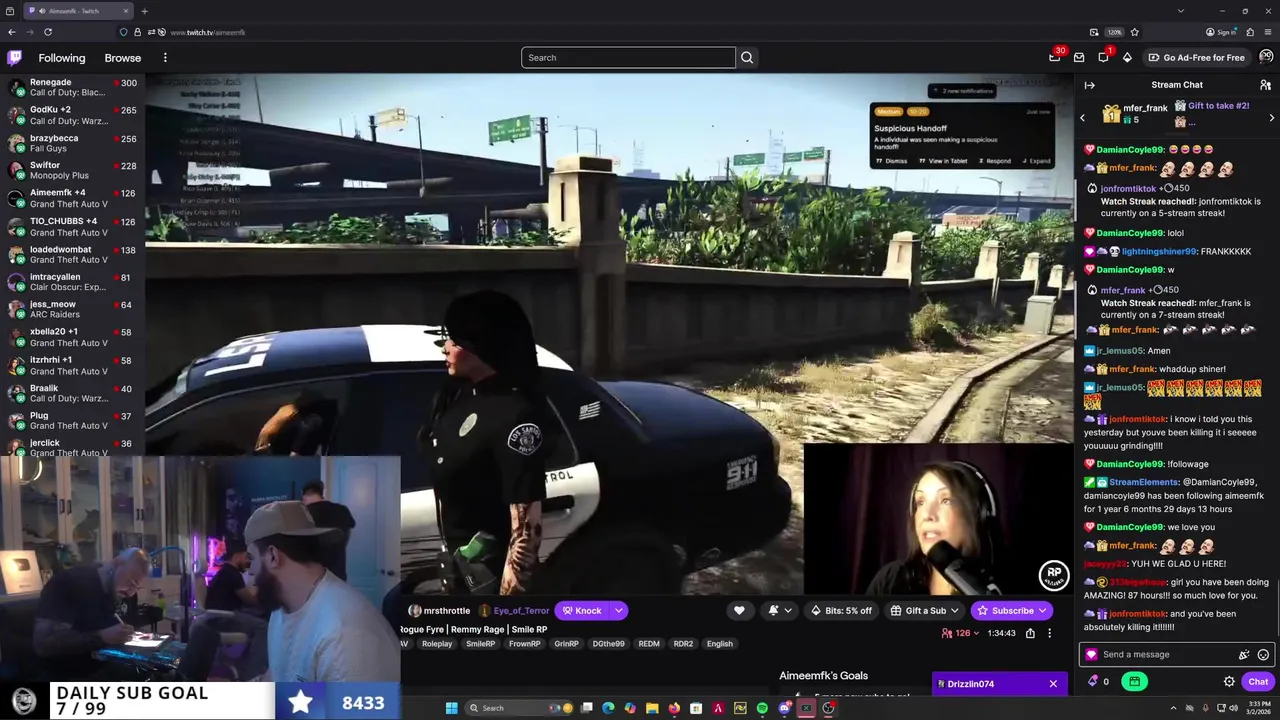Open the emote picker smiley in chat

tap(1263, 655)
